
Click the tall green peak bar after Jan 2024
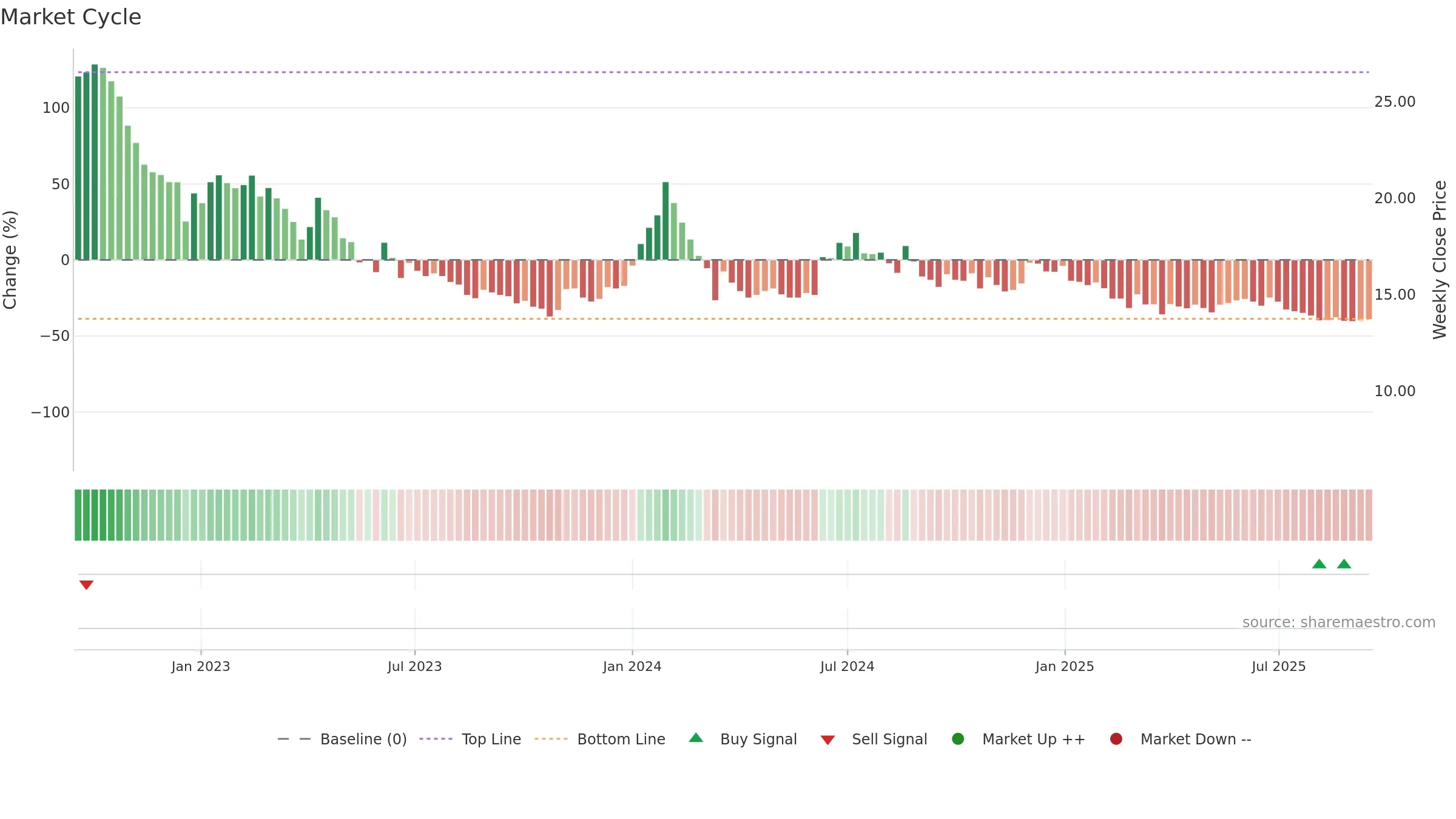[x=666, y=221]
